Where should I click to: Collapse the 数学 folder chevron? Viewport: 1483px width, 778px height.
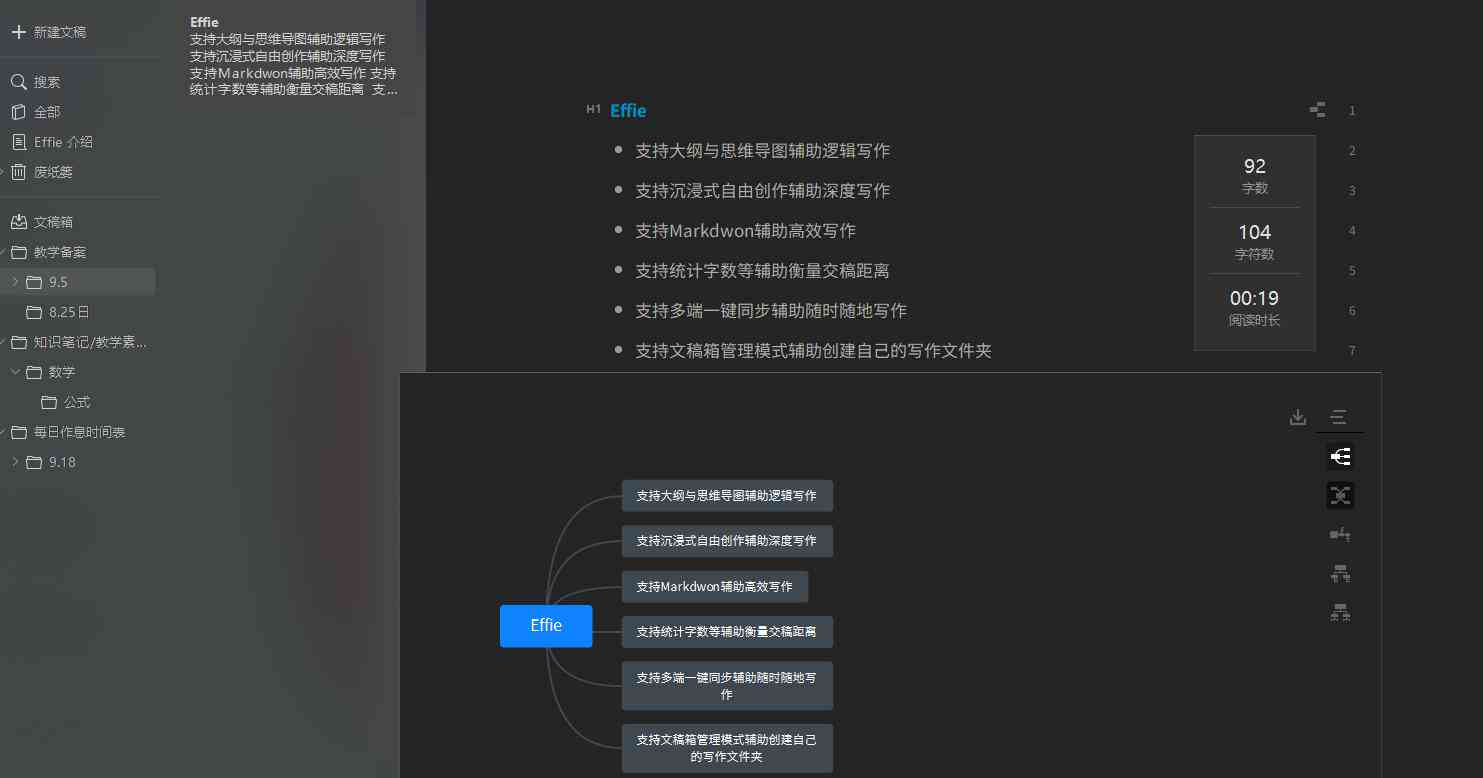[15, 372]
